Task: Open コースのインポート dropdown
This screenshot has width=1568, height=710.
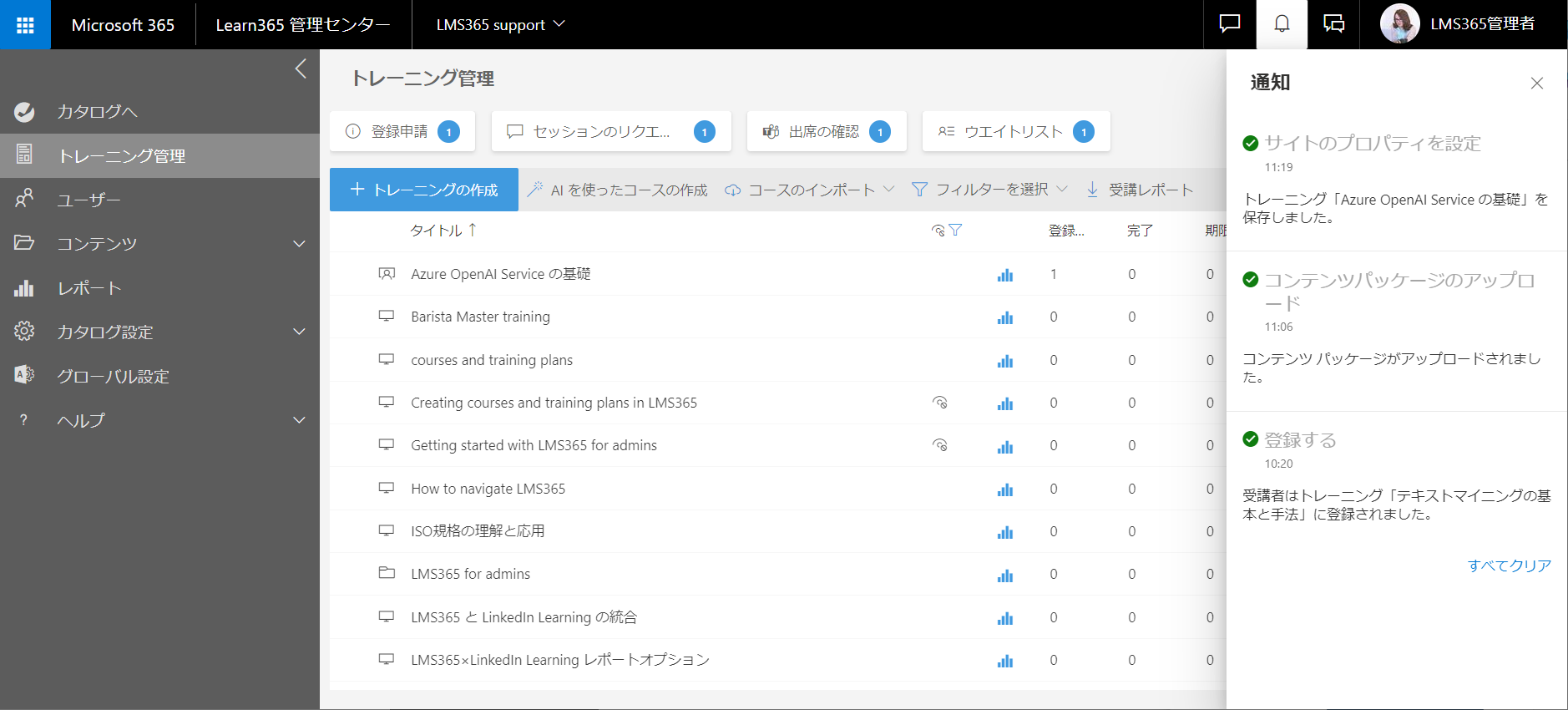Action: 809,190
